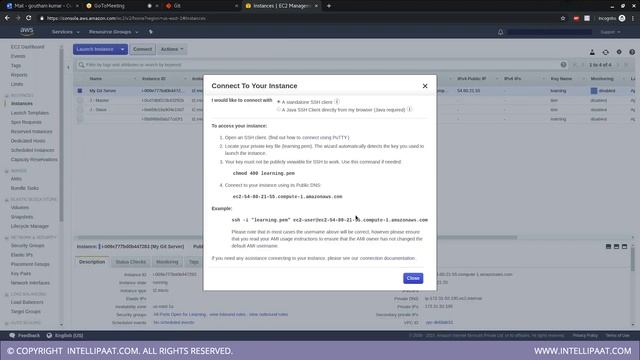Open the Launch Instance dropdown arrow

122,49
